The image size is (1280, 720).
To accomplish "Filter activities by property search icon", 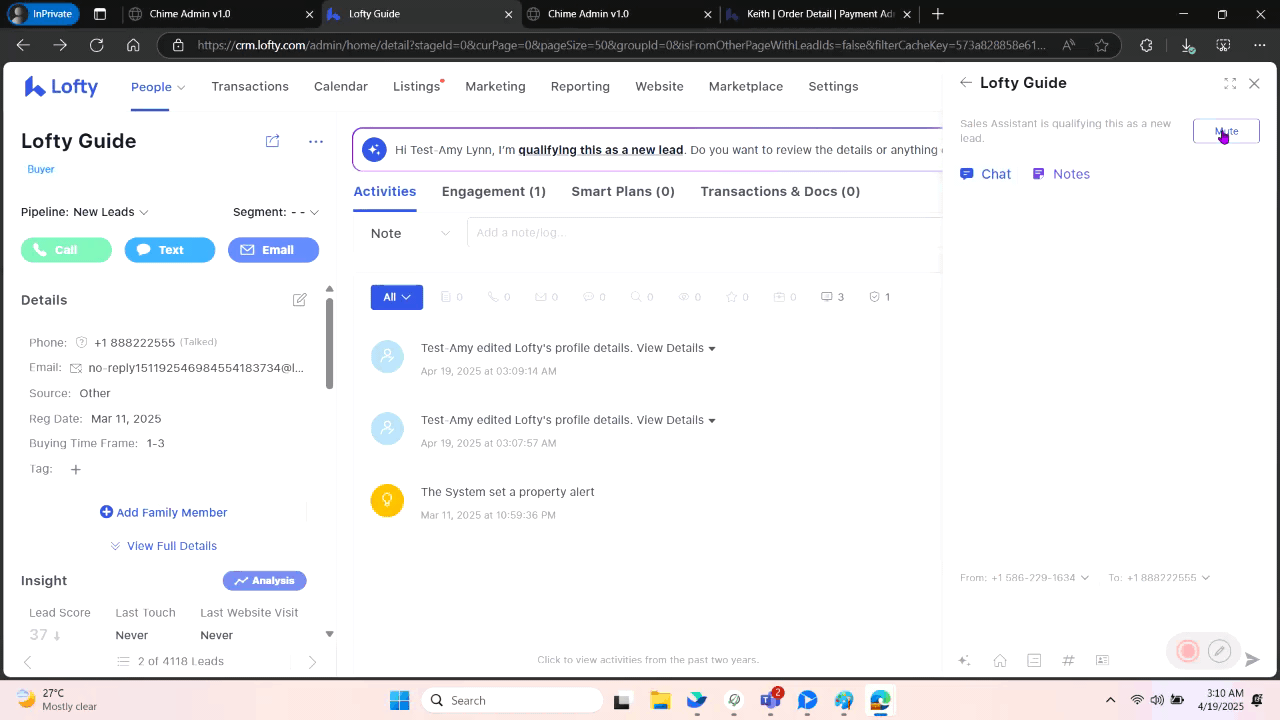I will (640, 297).
